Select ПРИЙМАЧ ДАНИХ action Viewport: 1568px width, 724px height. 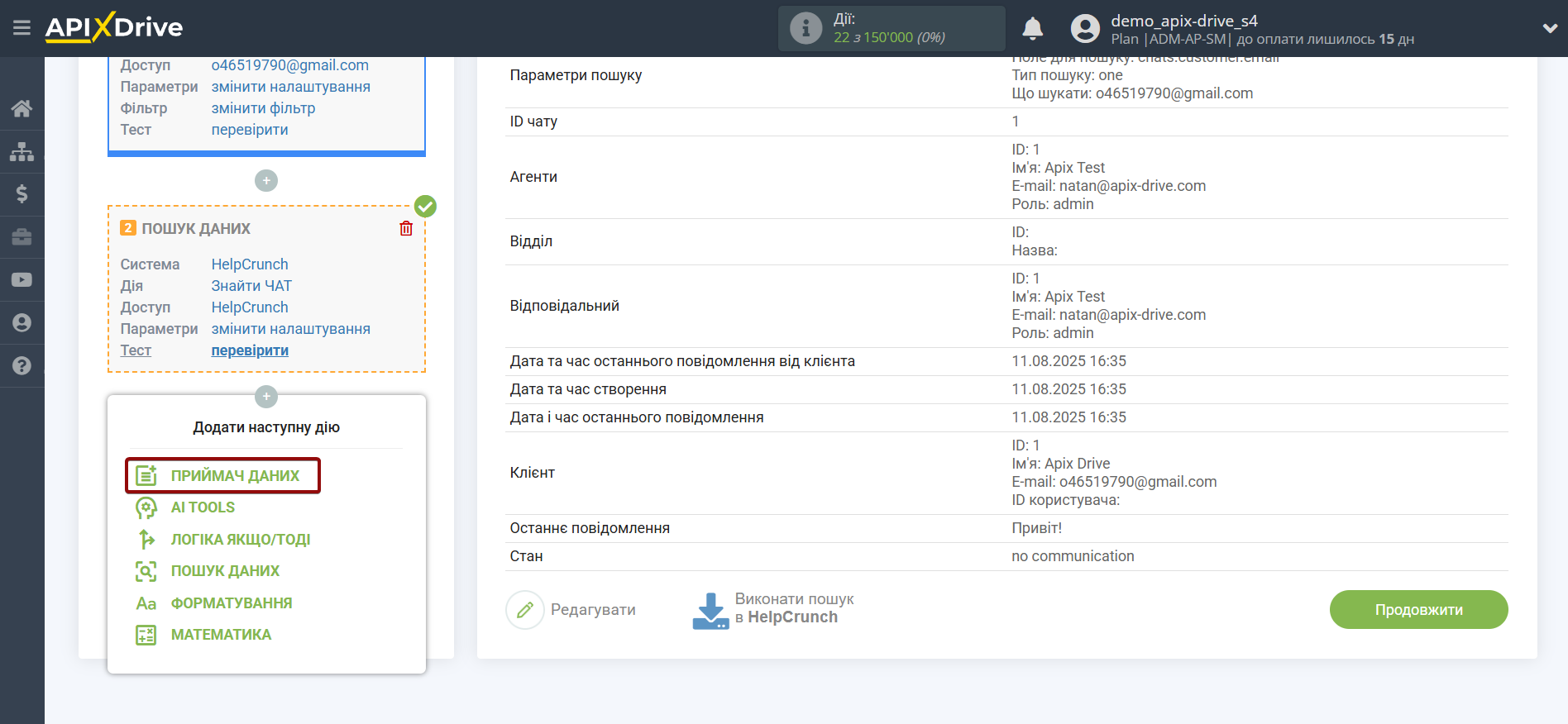(222, 475)
